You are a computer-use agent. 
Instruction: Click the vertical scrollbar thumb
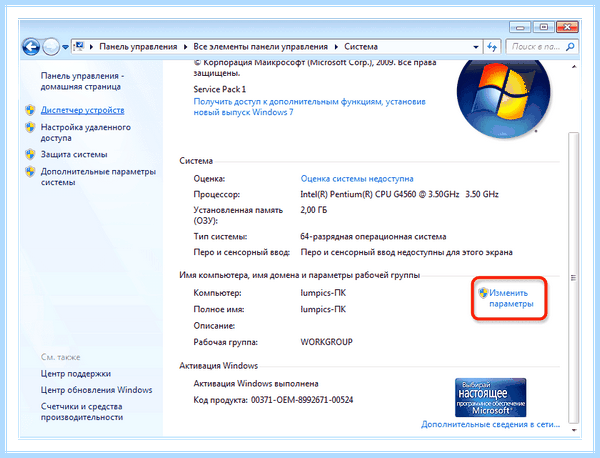click(x=574, y=278)
